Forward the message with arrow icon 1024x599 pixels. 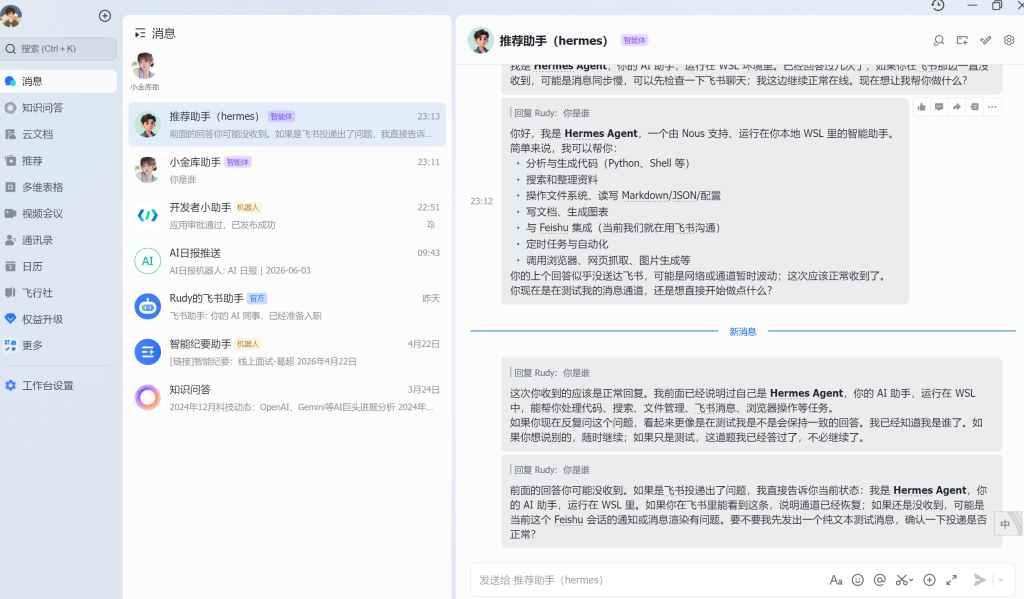click(x=957, y=107)
